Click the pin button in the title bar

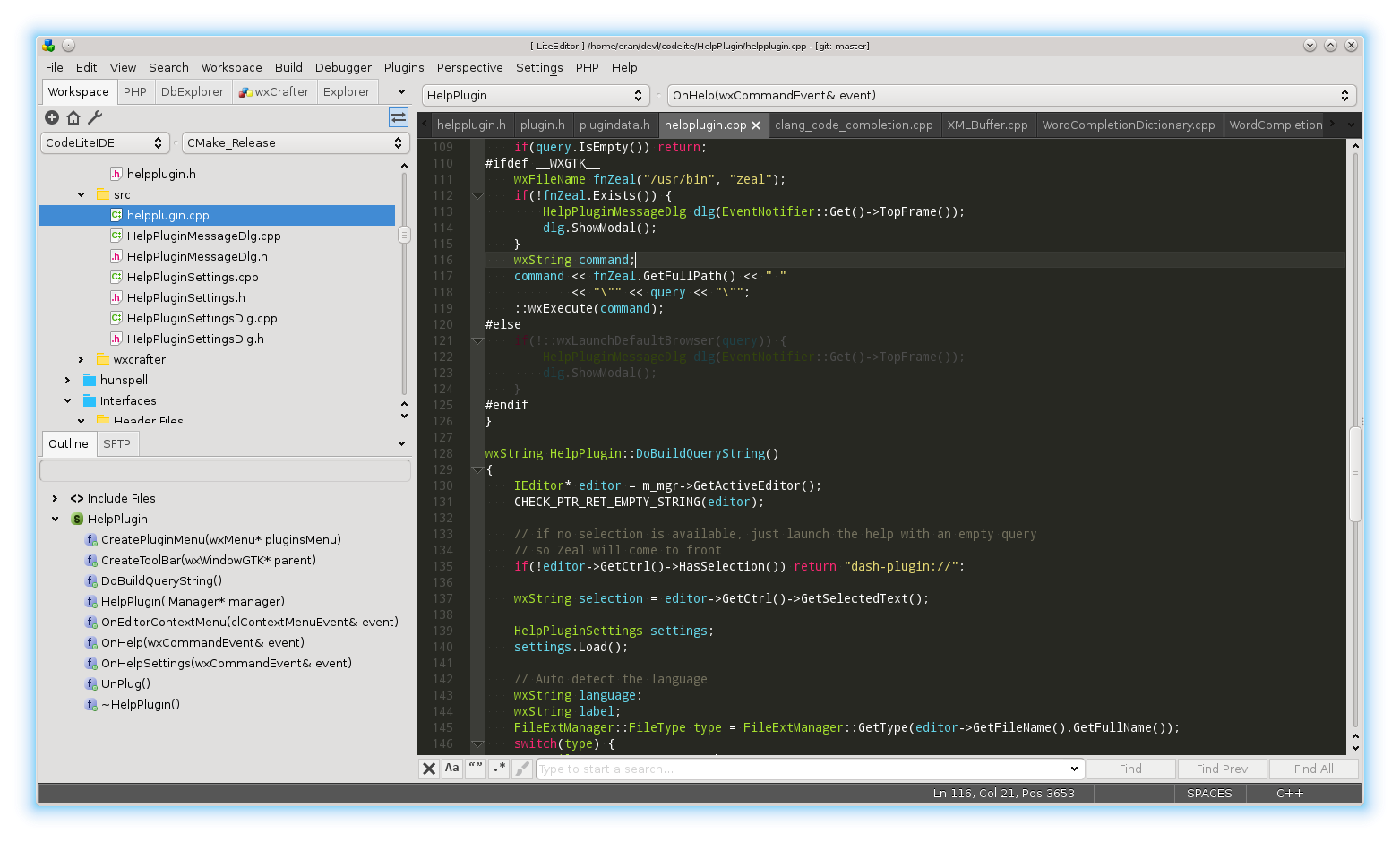pos(68,45)
